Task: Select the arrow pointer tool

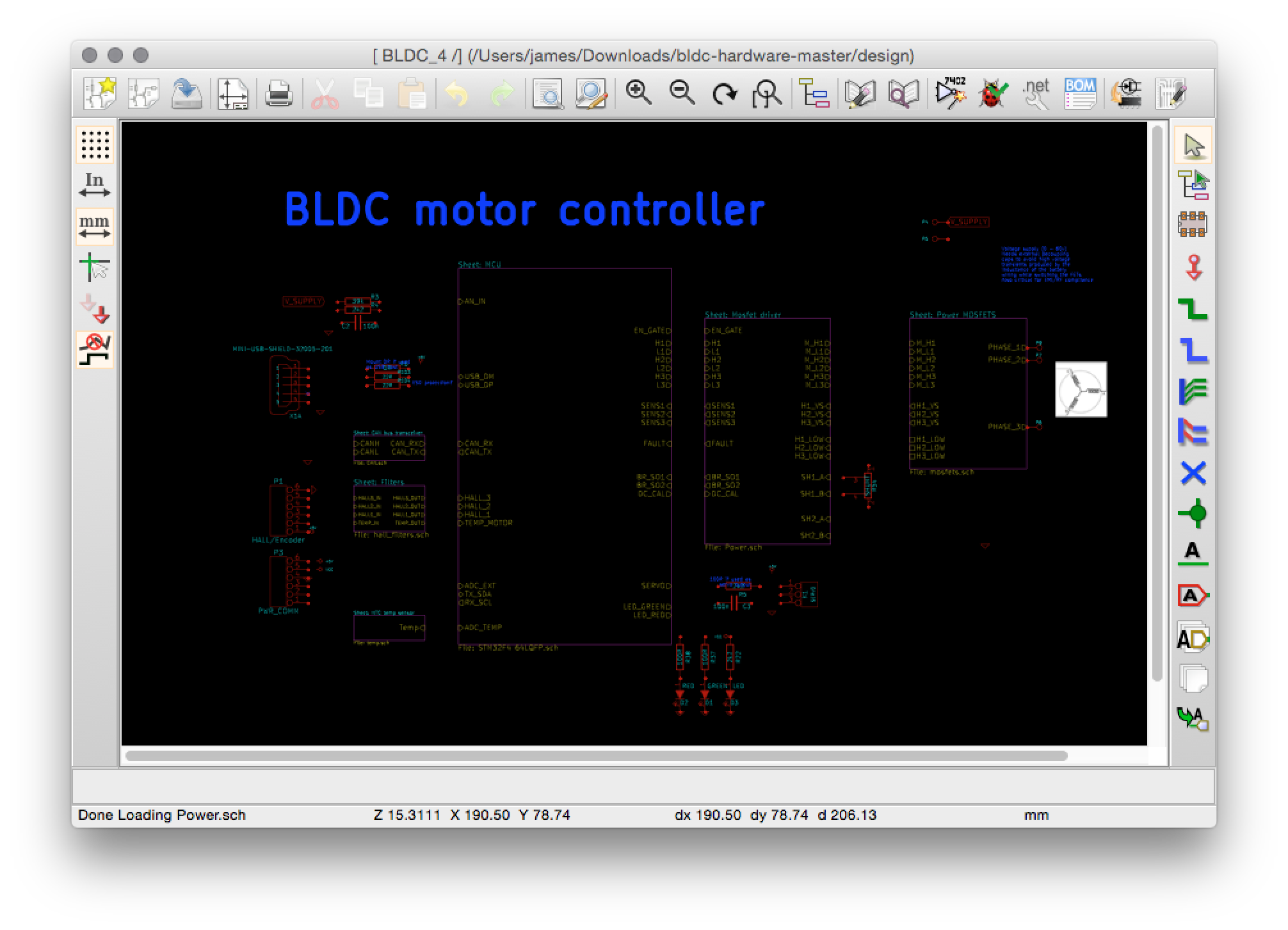Action: [1193, 145]
